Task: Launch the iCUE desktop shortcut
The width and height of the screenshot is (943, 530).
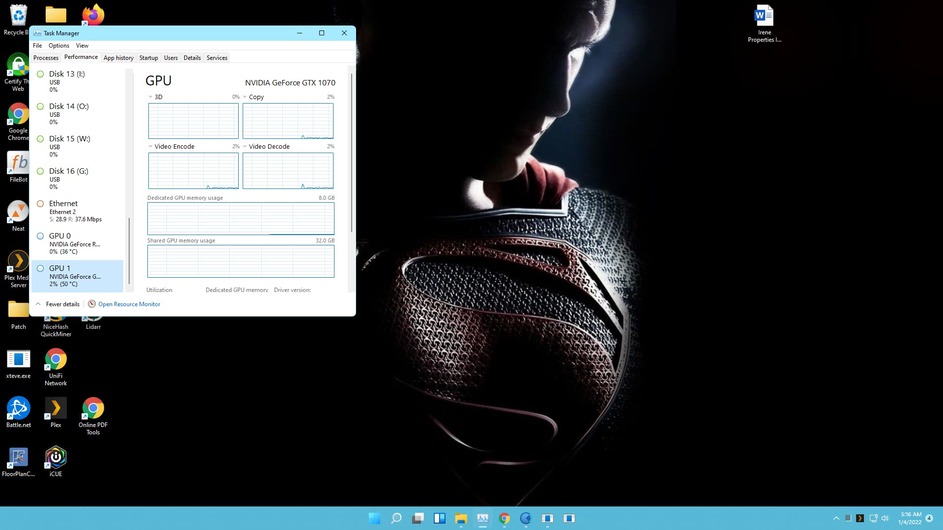Action: tap(55, 462)
